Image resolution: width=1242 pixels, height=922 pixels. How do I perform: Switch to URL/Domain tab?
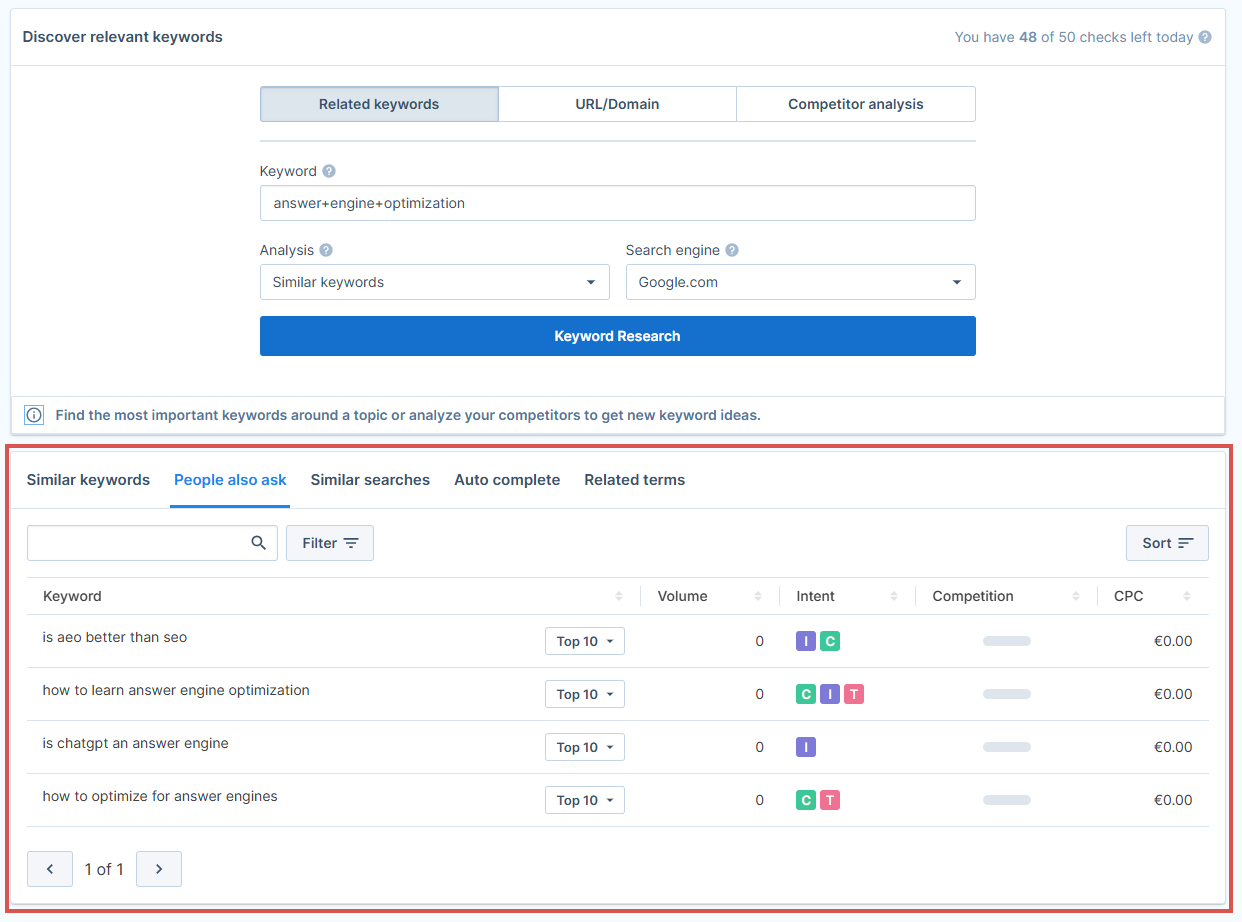coord(617,104)
